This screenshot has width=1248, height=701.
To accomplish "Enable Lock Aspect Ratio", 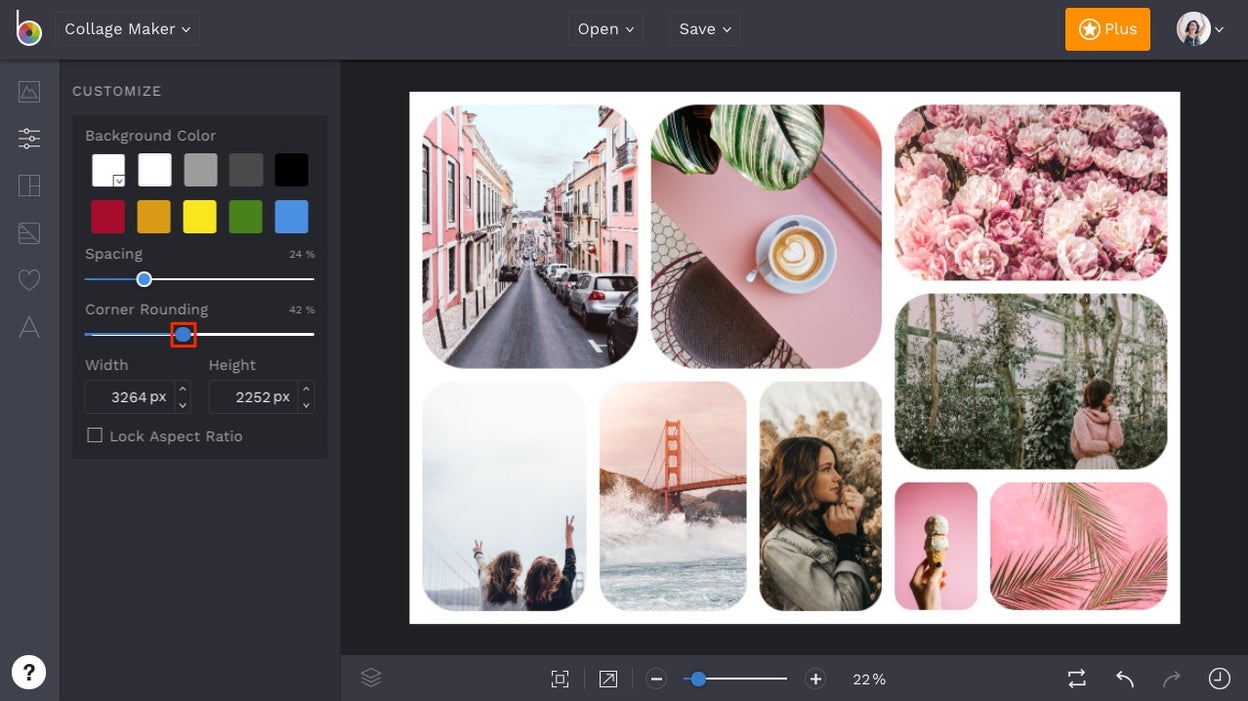I will click(95, 435).
